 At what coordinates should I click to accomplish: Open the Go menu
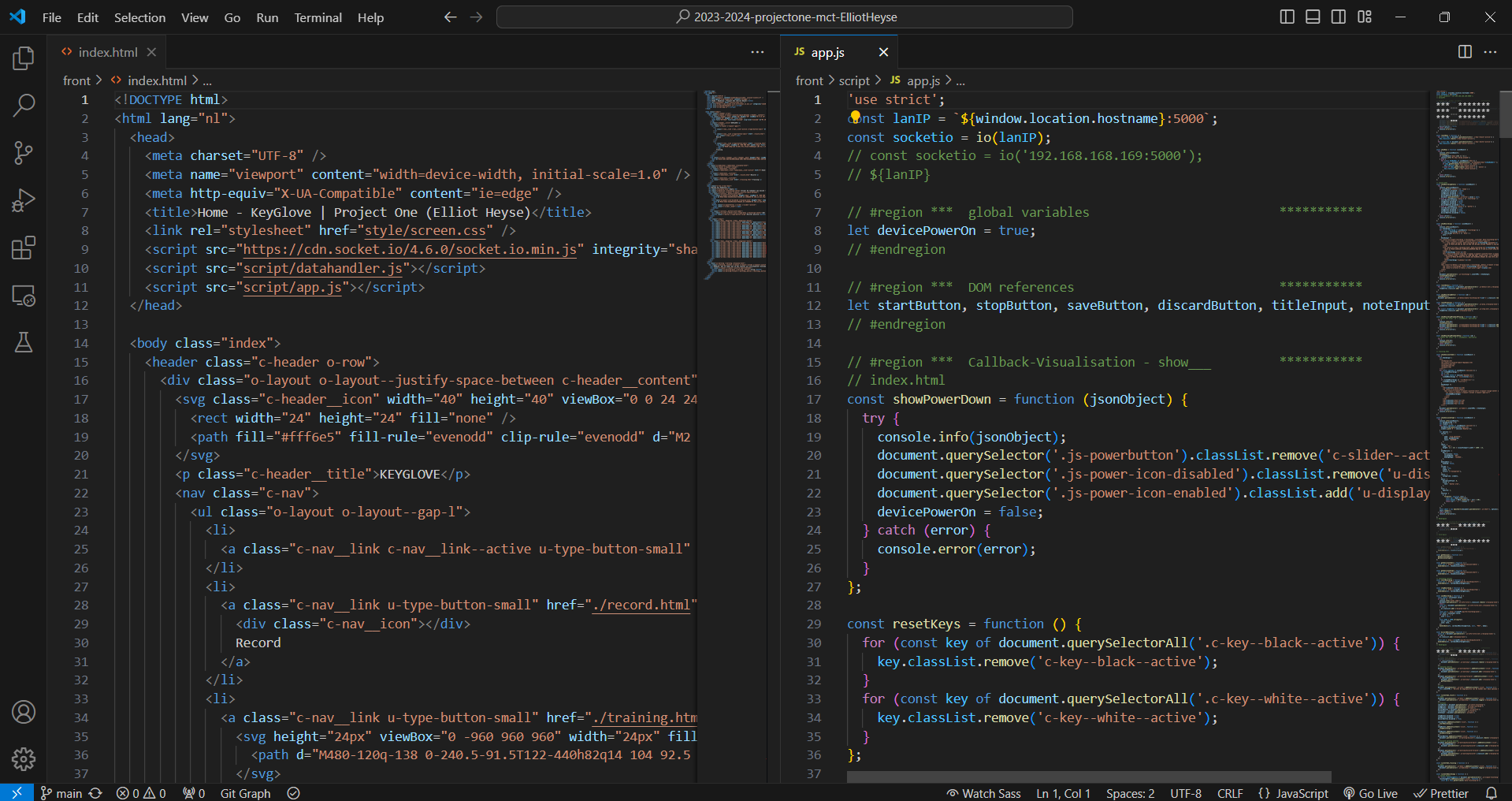click(x=232, y=17)
